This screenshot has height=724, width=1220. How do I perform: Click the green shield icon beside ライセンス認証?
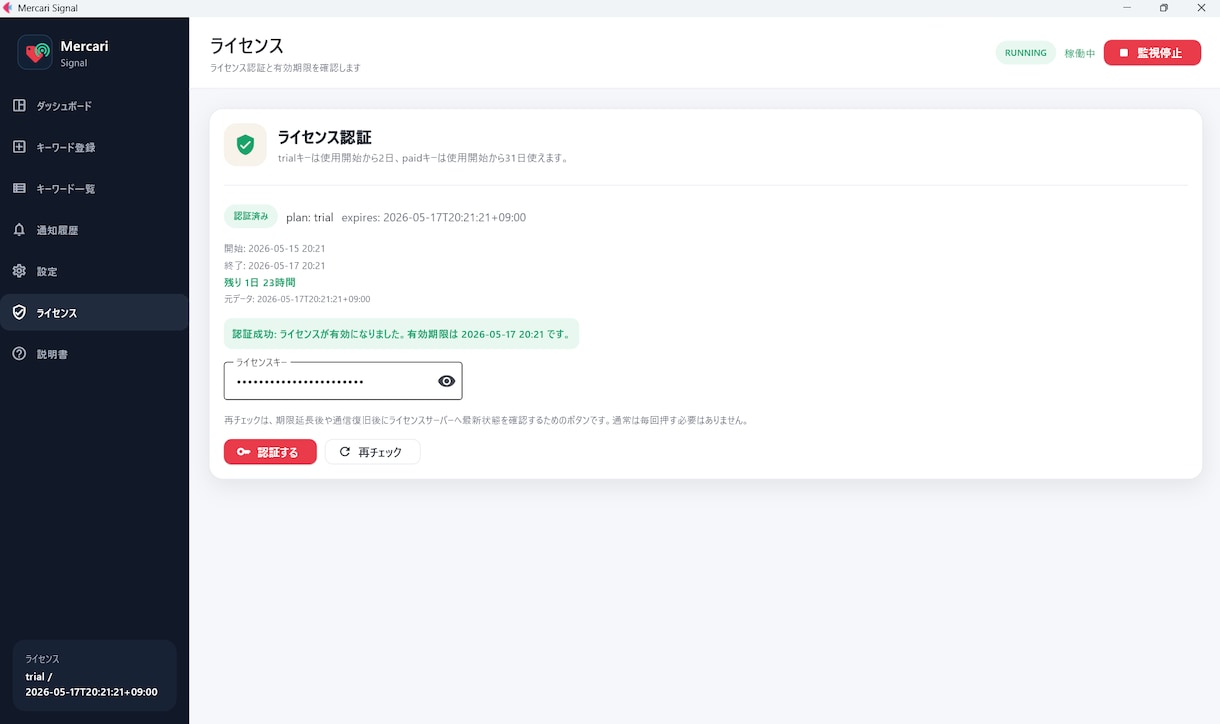(x=245, y=145)
